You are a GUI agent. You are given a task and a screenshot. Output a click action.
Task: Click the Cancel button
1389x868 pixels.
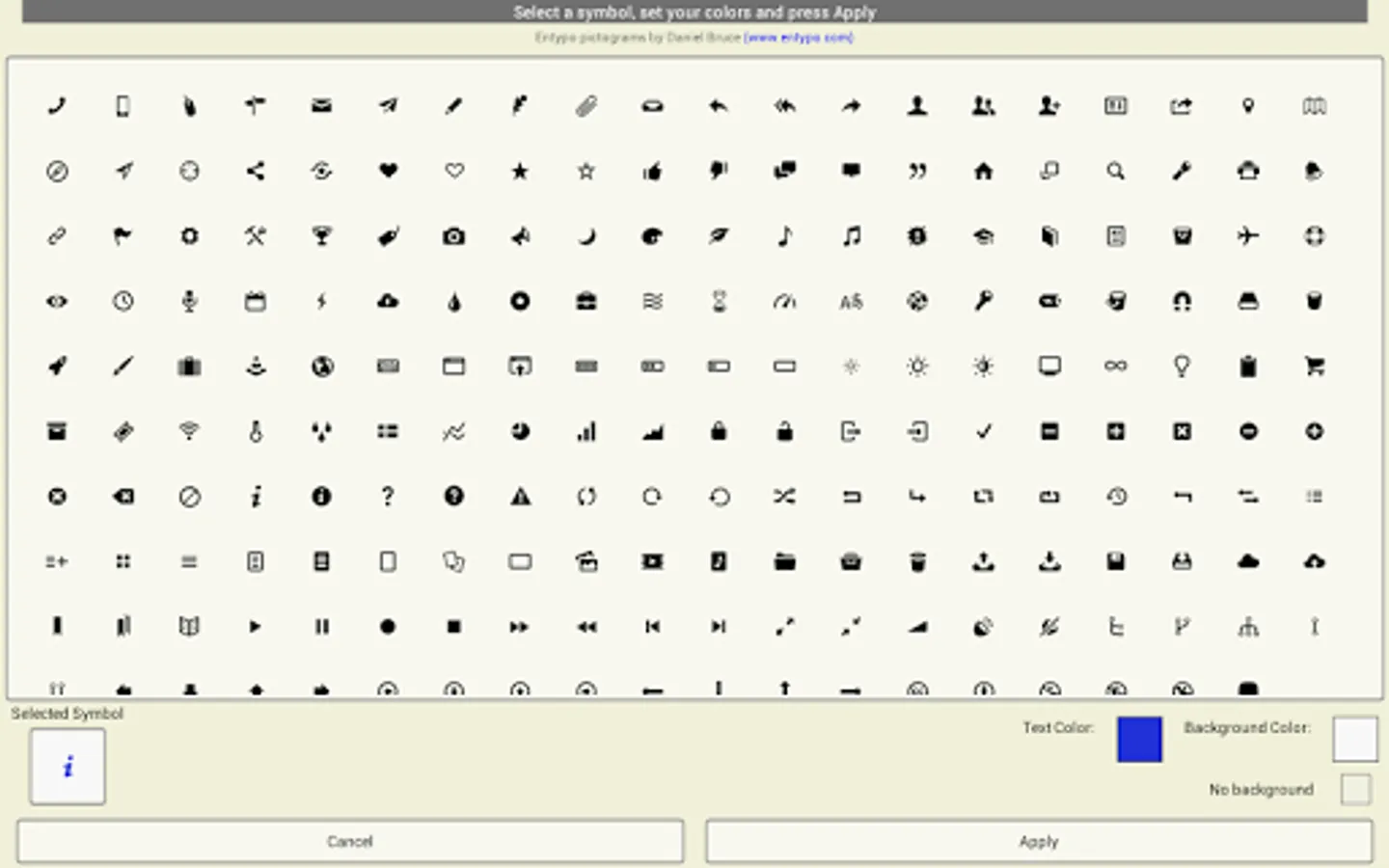(350, 841)
